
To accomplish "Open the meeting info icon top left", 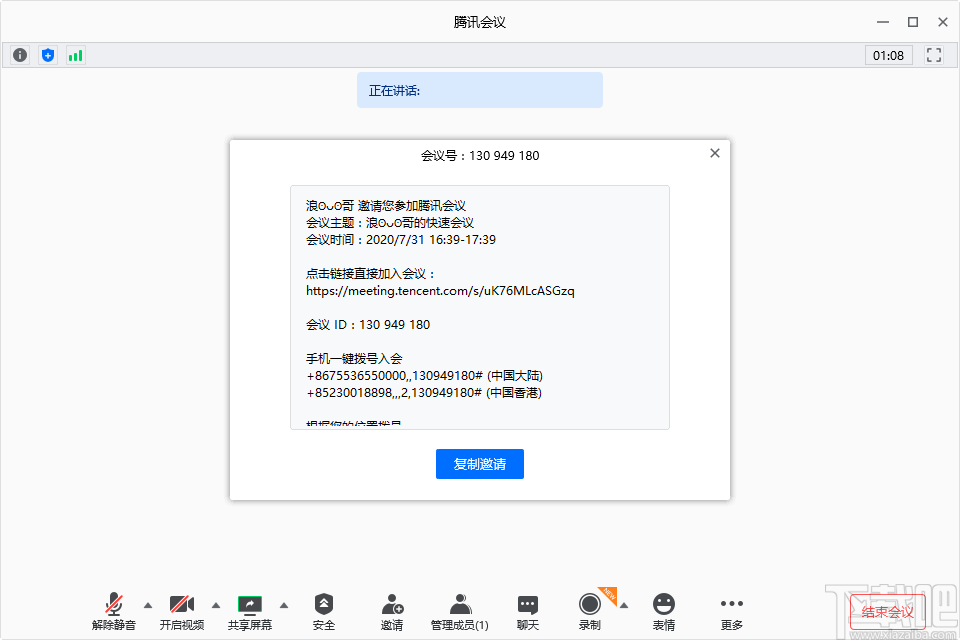I will [x=19, y=55].
